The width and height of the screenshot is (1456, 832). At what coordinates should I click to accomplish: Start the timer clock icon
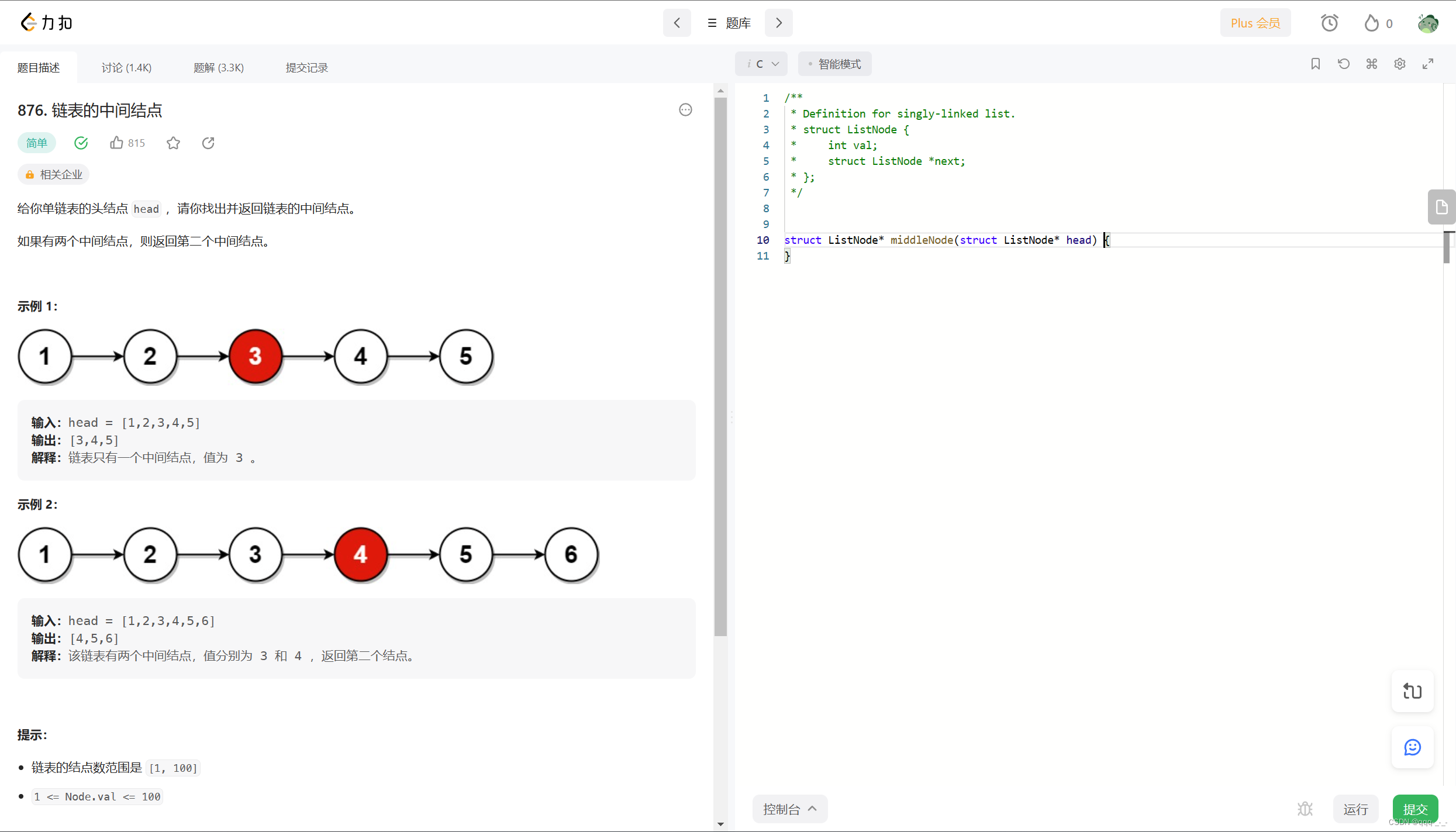tap(1329, 23)
